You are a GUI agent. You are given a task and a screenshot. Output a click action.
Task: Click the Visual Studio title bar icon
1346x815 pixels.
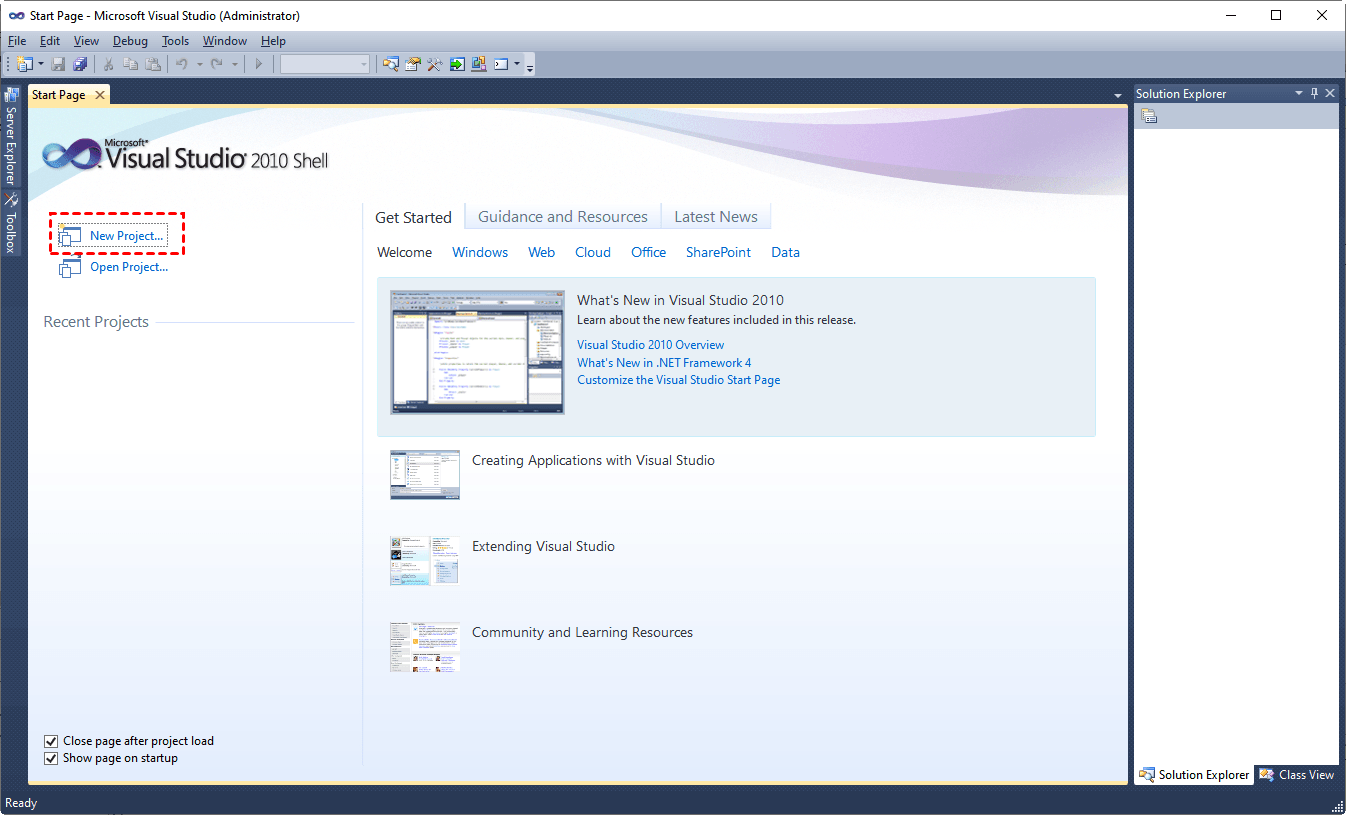click(15, 16)
